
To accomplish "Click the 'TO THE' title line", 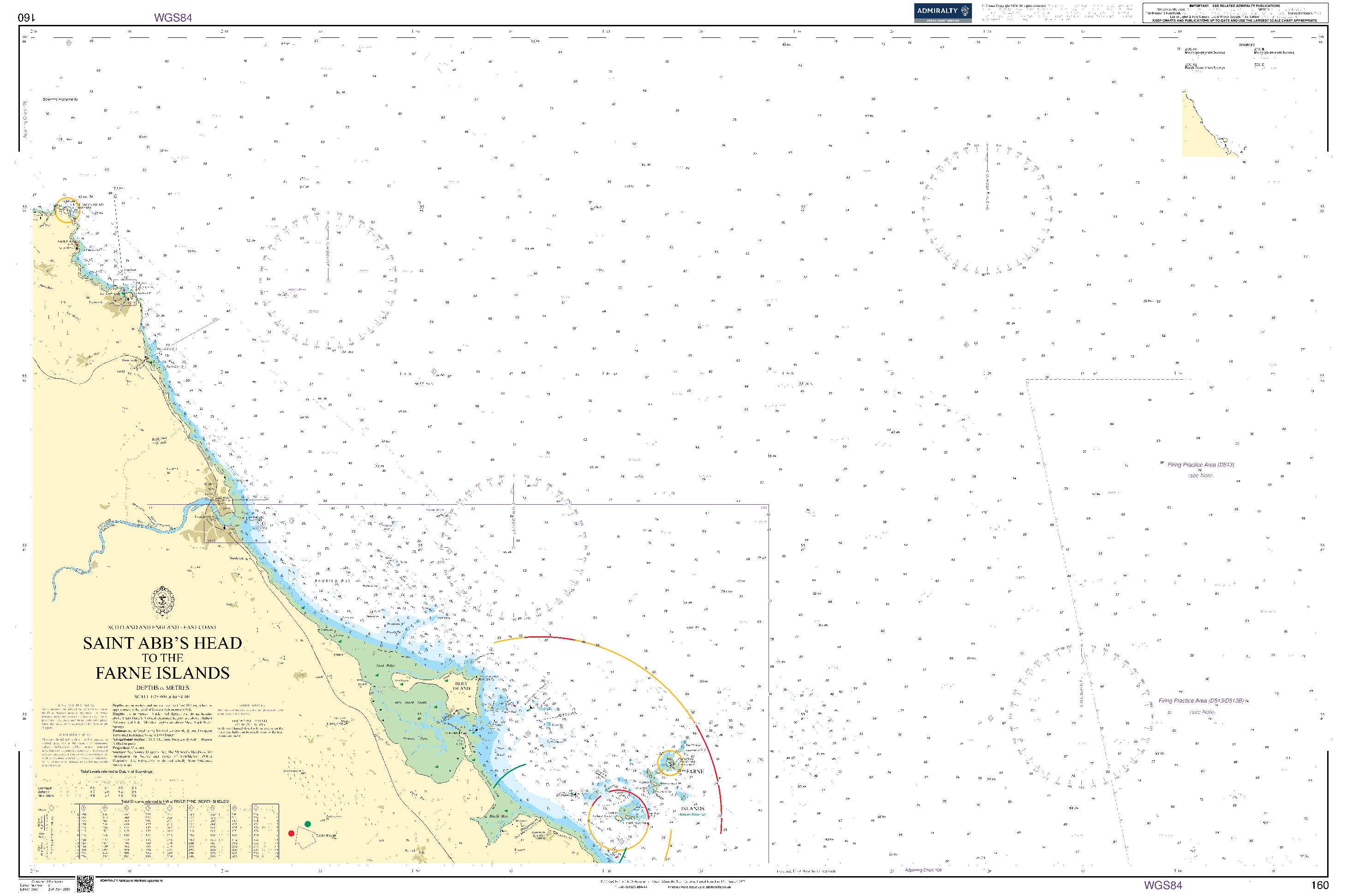I will pos(162,658).
